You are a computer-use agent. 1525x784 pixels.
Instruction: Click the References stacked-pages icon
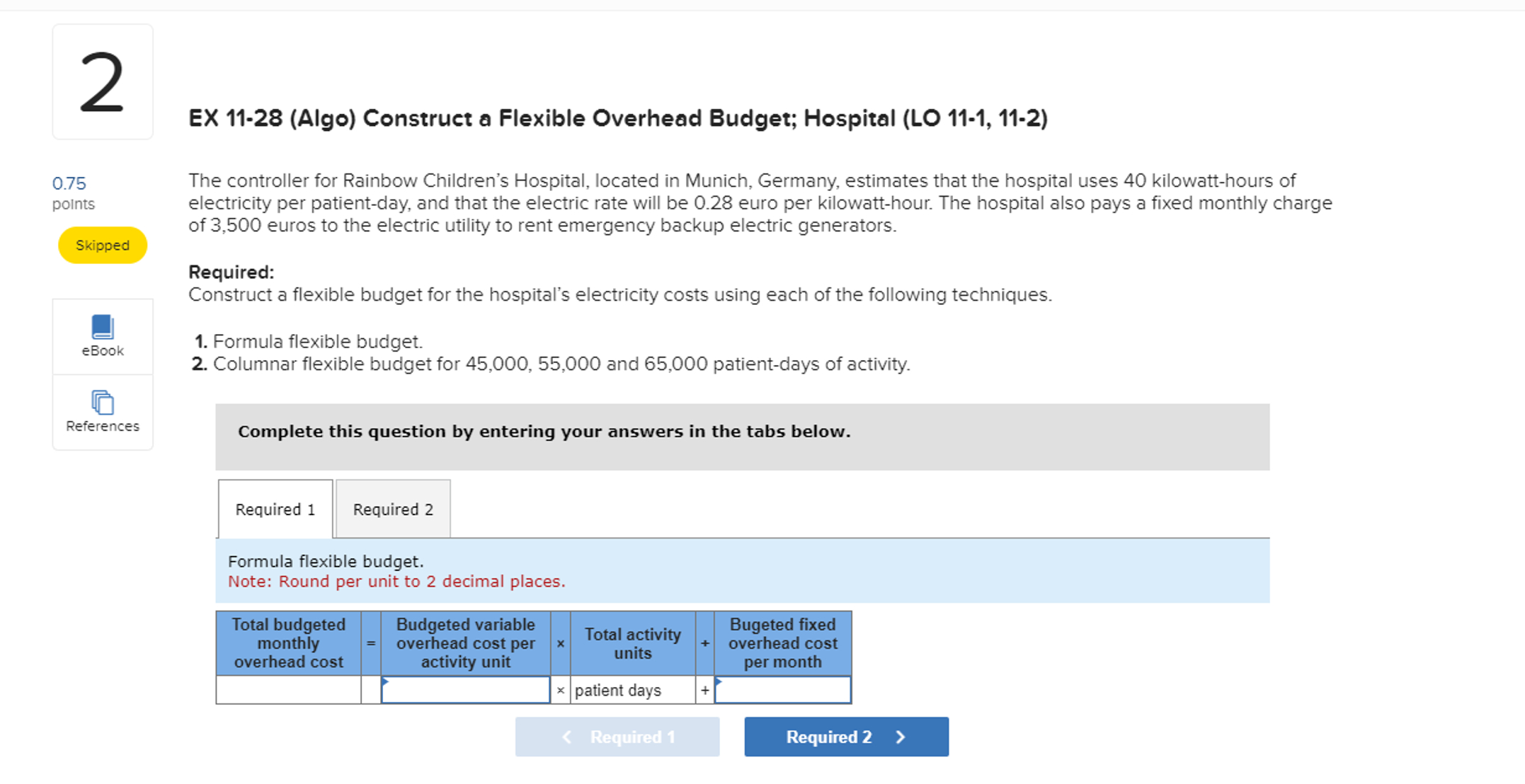(102, 403)
